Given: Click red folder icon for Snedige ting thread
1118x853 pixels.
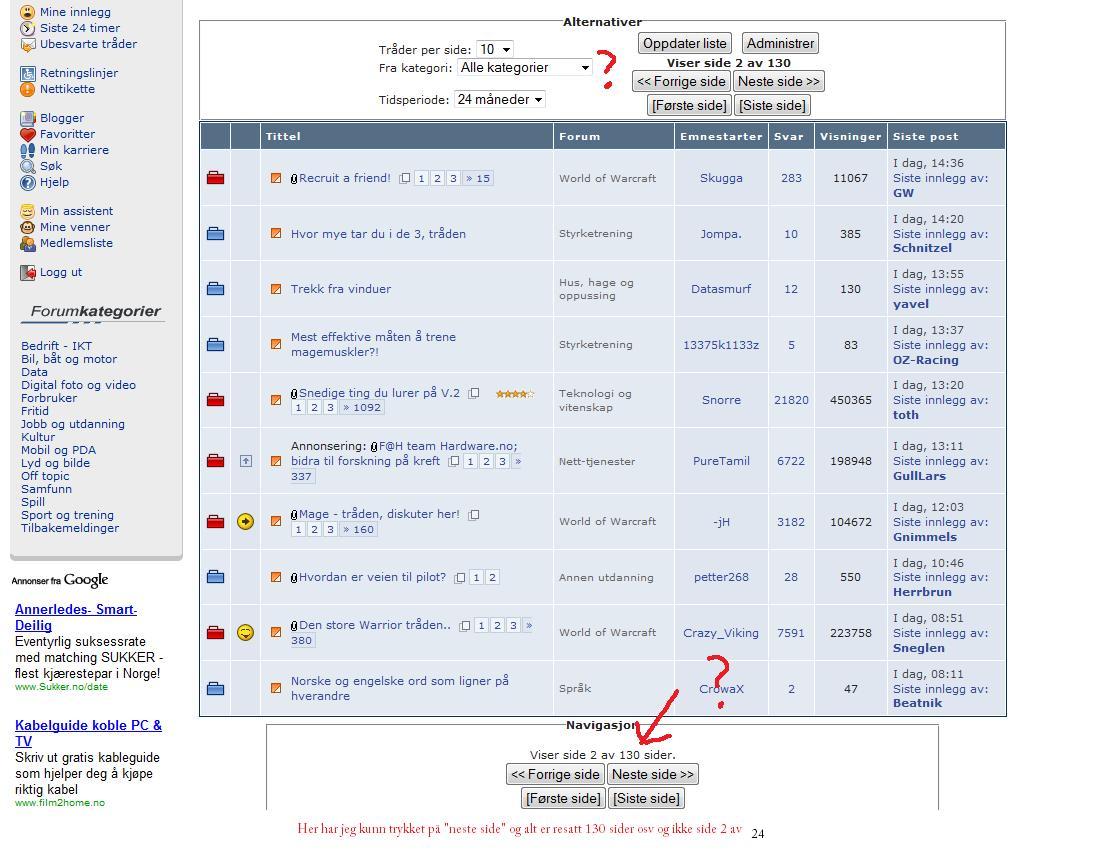Looking at the screenshot, I should point(215,399).
